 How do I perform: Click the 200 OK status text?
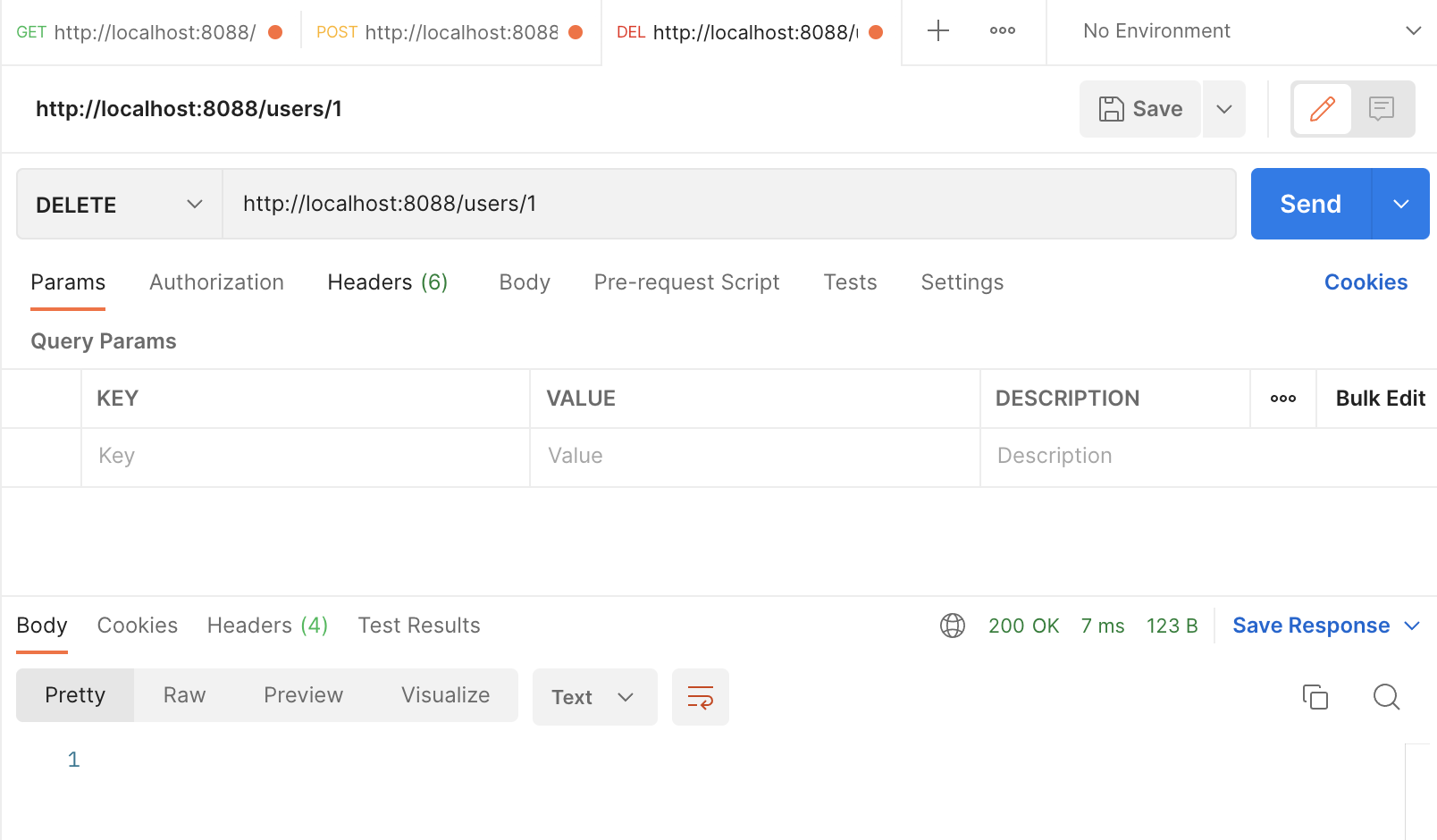click(x=1023, y=626)
